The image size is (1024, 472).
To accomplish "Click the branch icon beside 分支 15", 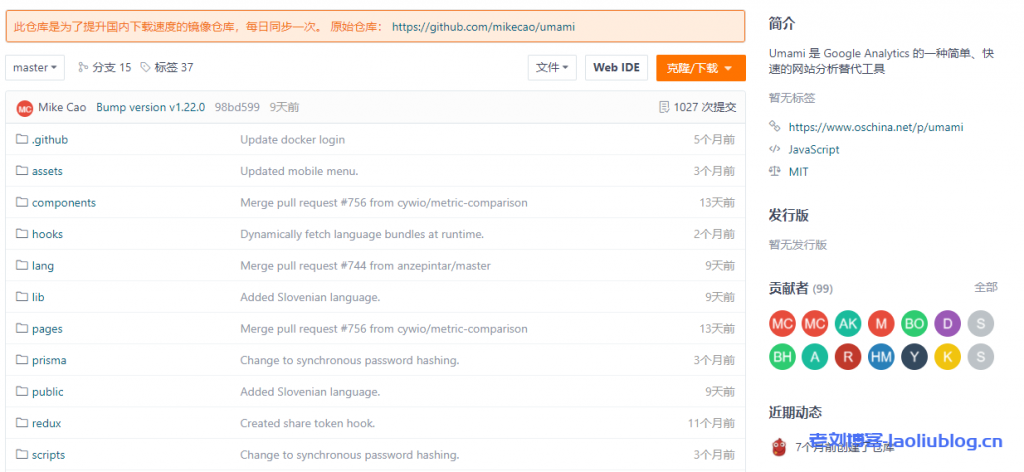I will click(83, 68).
